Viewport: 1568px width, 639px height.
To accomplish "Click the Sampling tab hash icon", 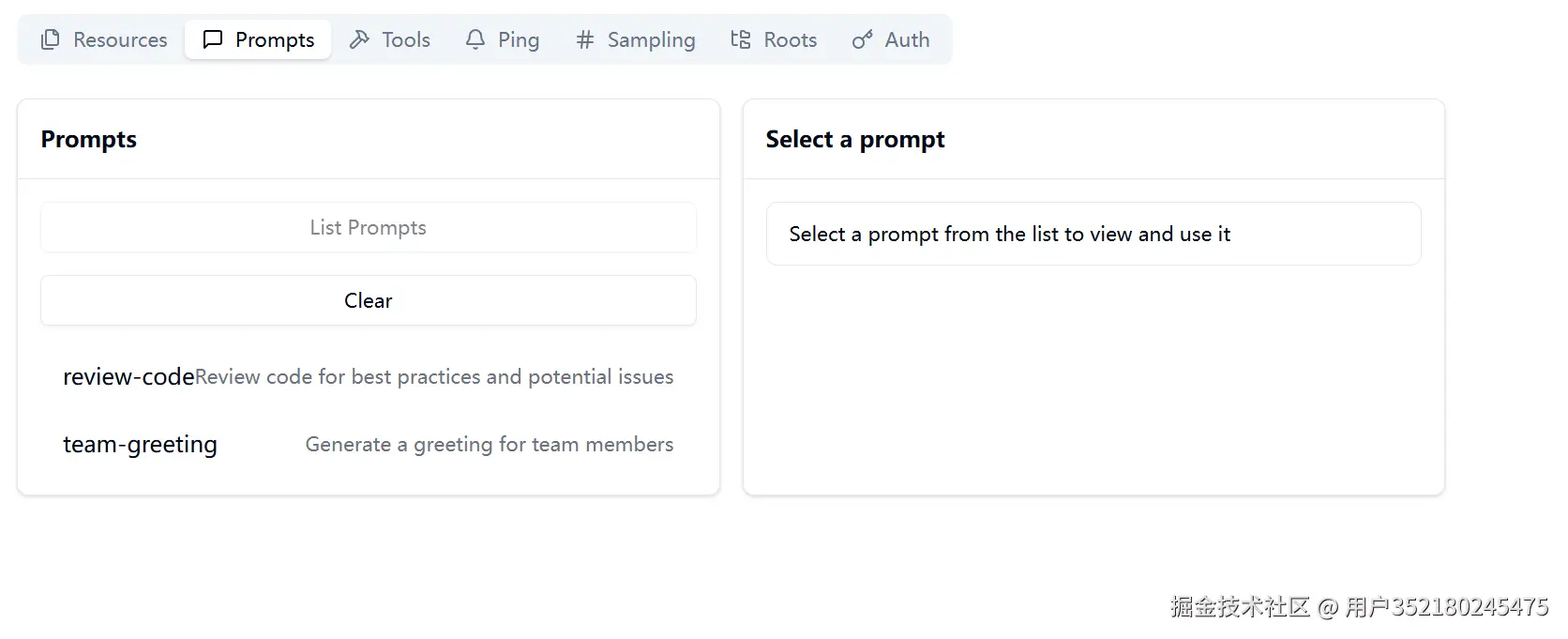I will (x=585, y=39).
